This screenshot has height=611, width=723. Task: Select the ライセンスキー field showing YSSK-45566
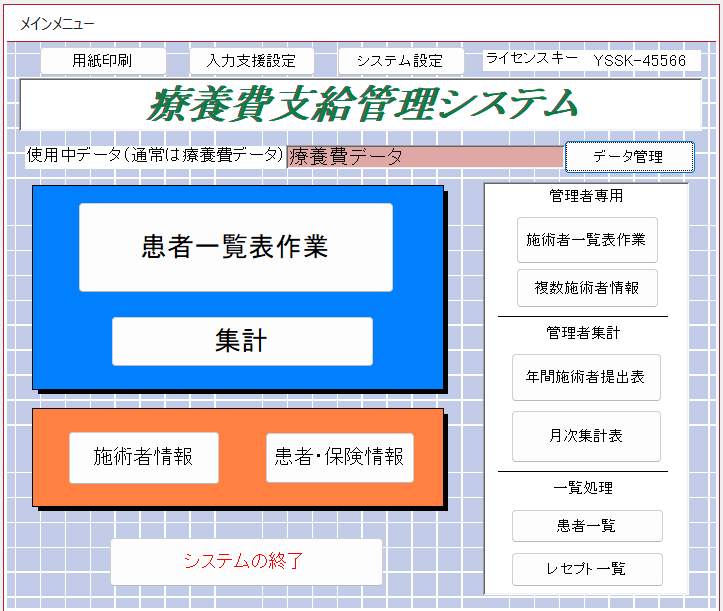tap(639, 60)
